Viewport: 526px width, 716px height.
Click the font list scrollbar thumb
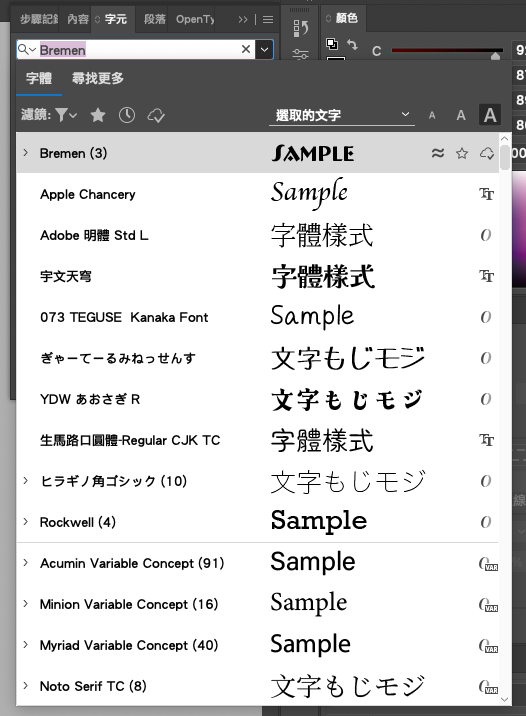pos(505,158)
